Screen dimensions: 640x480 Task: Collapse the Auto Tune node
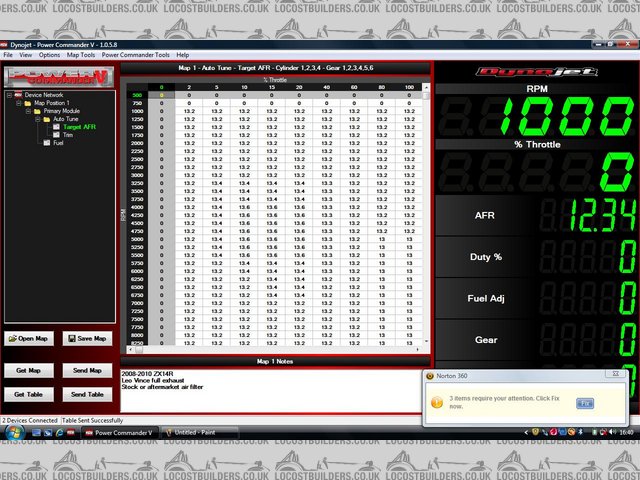(x=38, y=119)
